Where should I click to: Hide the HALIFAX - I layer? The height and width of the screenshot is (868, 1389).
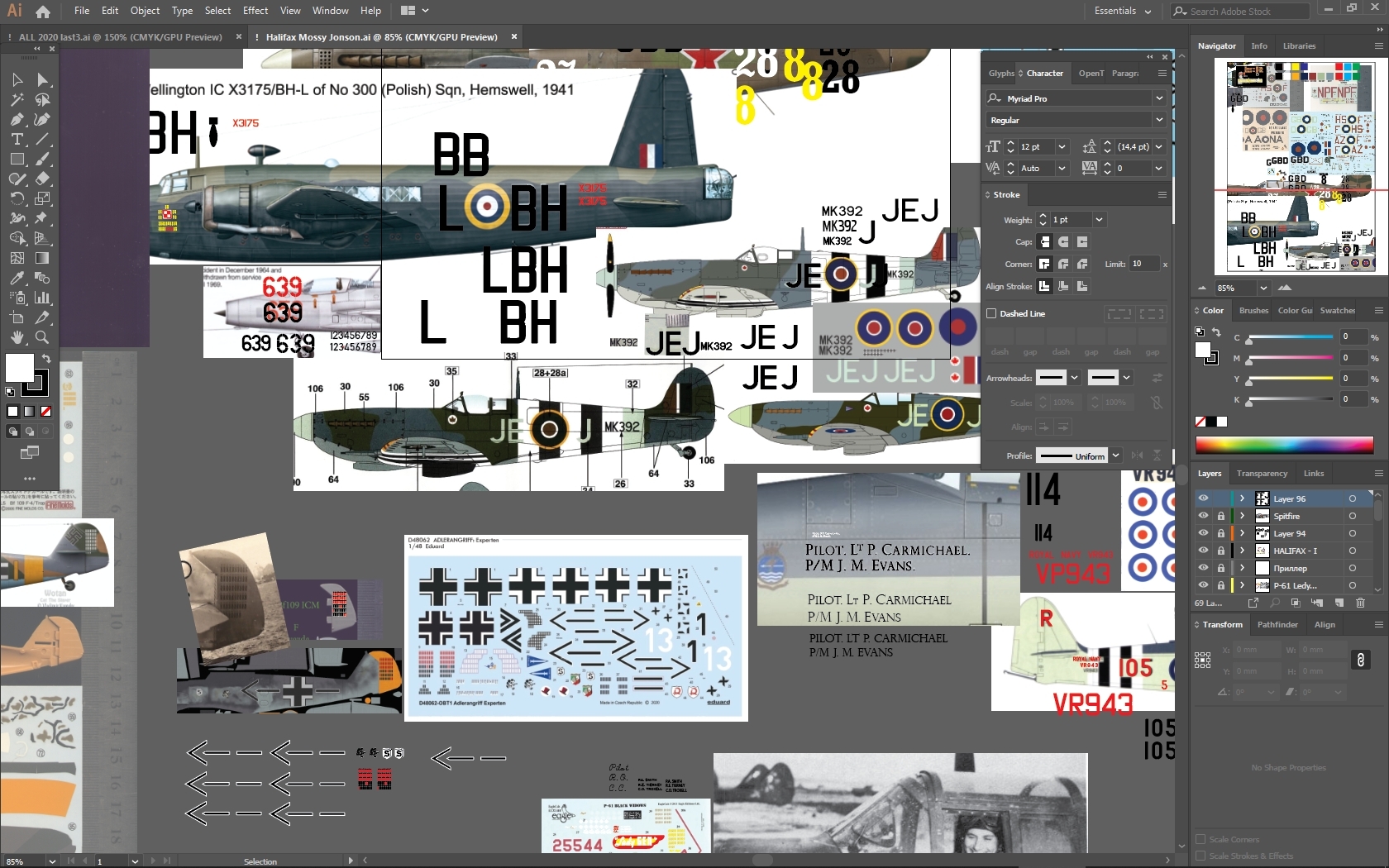(x=1204, y=551)
